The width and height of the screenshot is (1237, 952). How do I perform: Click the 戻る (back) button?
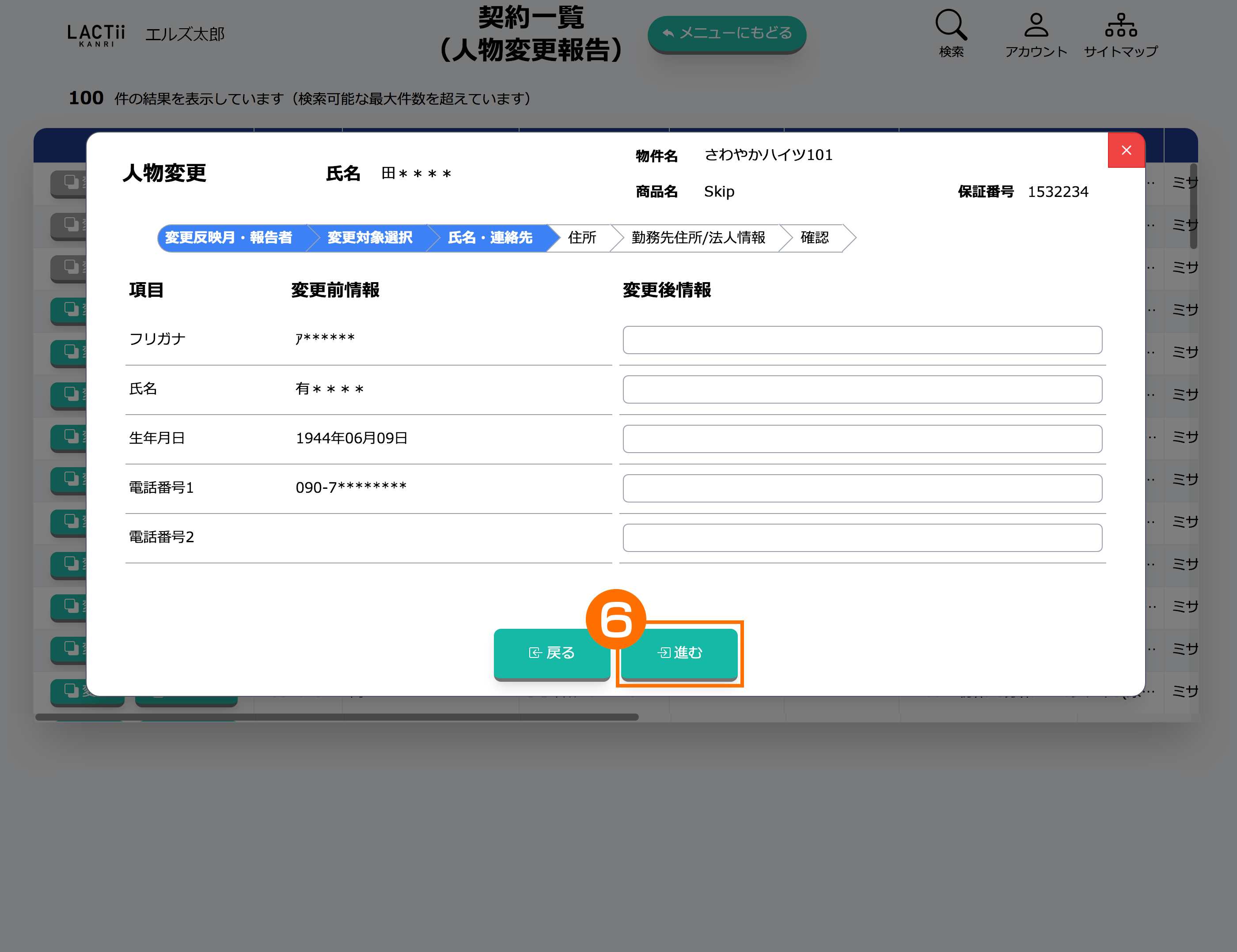[x=551, y=653]
